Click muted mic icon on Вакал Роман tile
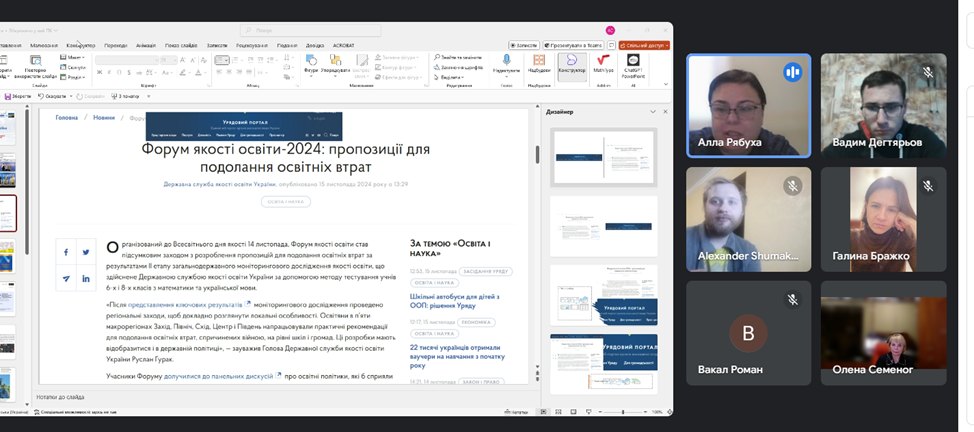 tap(792, 300)
